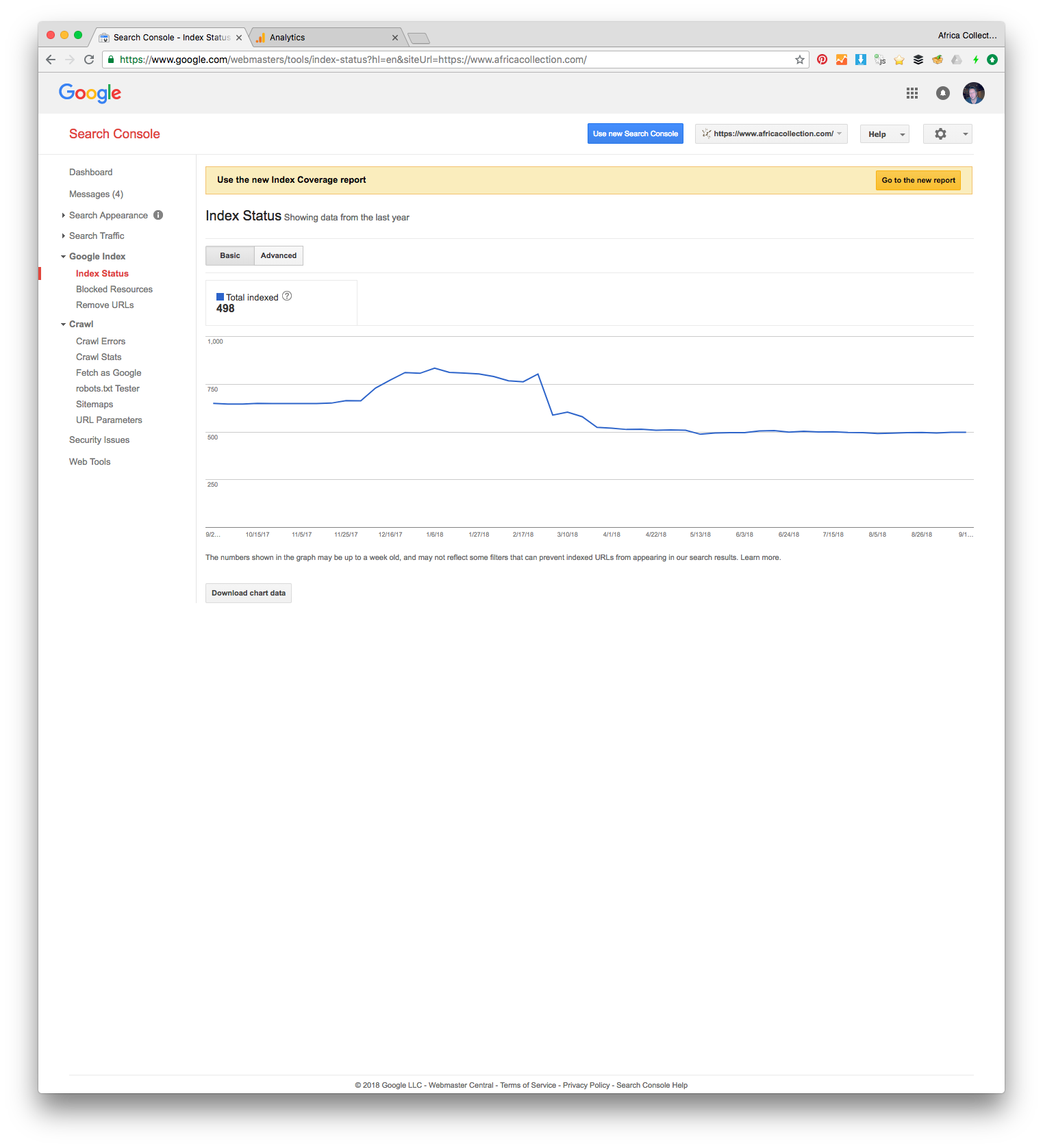
Task: Close the Analytics browser tab
Action: pyautogui.click(x=395, y=38)
